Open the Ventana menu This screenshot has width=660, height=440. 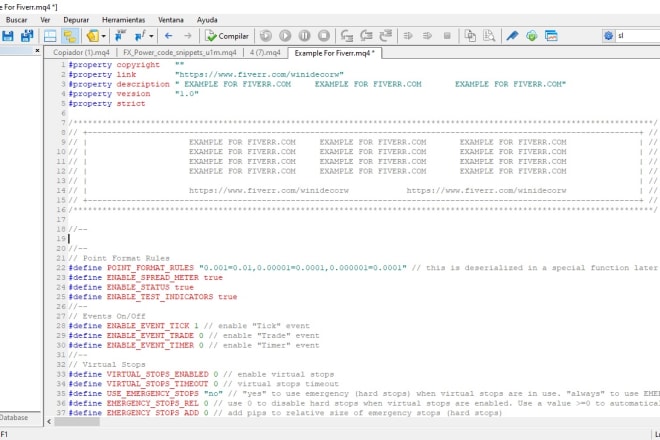(x=171, y=20)
